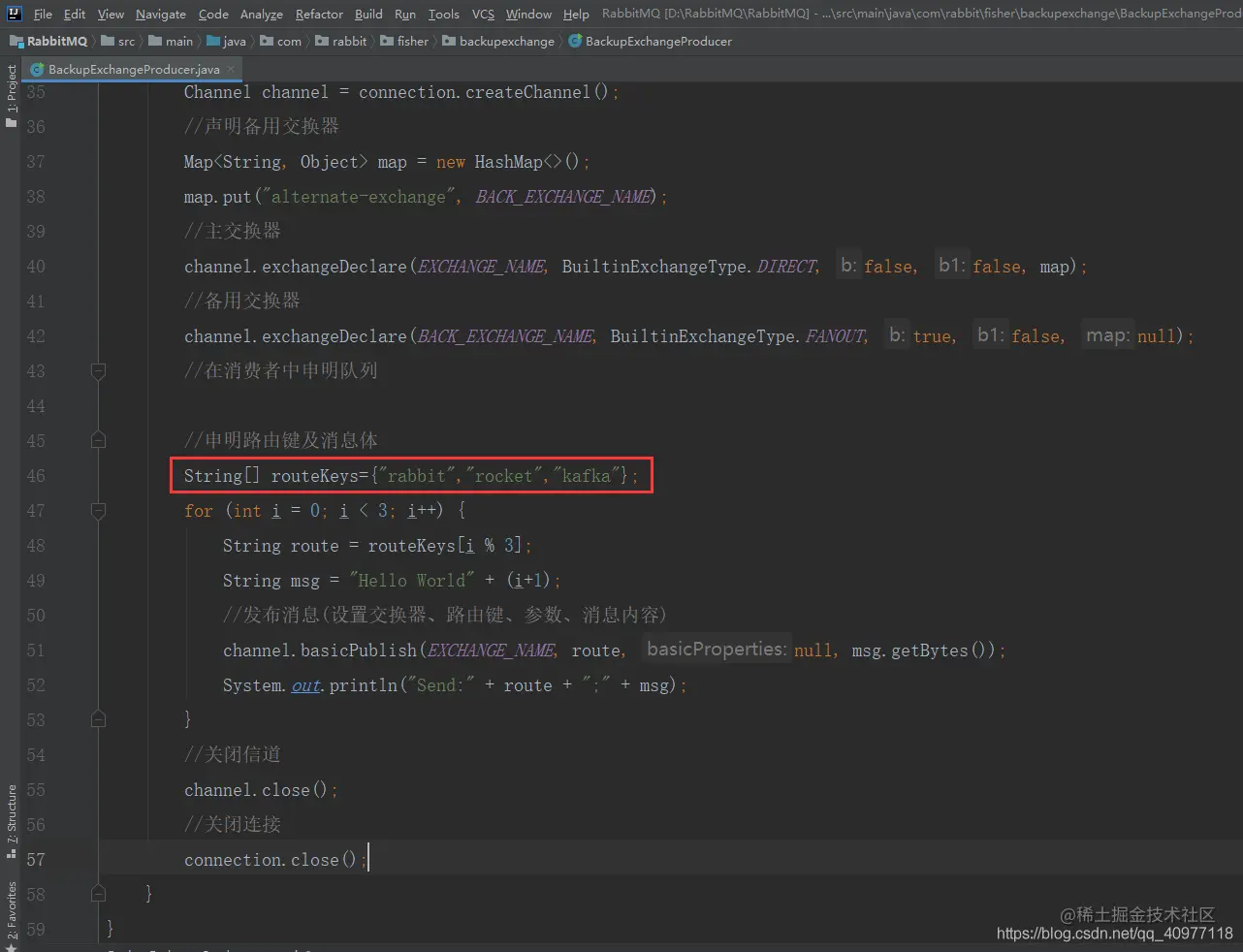The height and width of the screenshot is (952, 1243).
Task: Close the BackupExchangeProducer.java tab
Action: (x=231, y=70)
